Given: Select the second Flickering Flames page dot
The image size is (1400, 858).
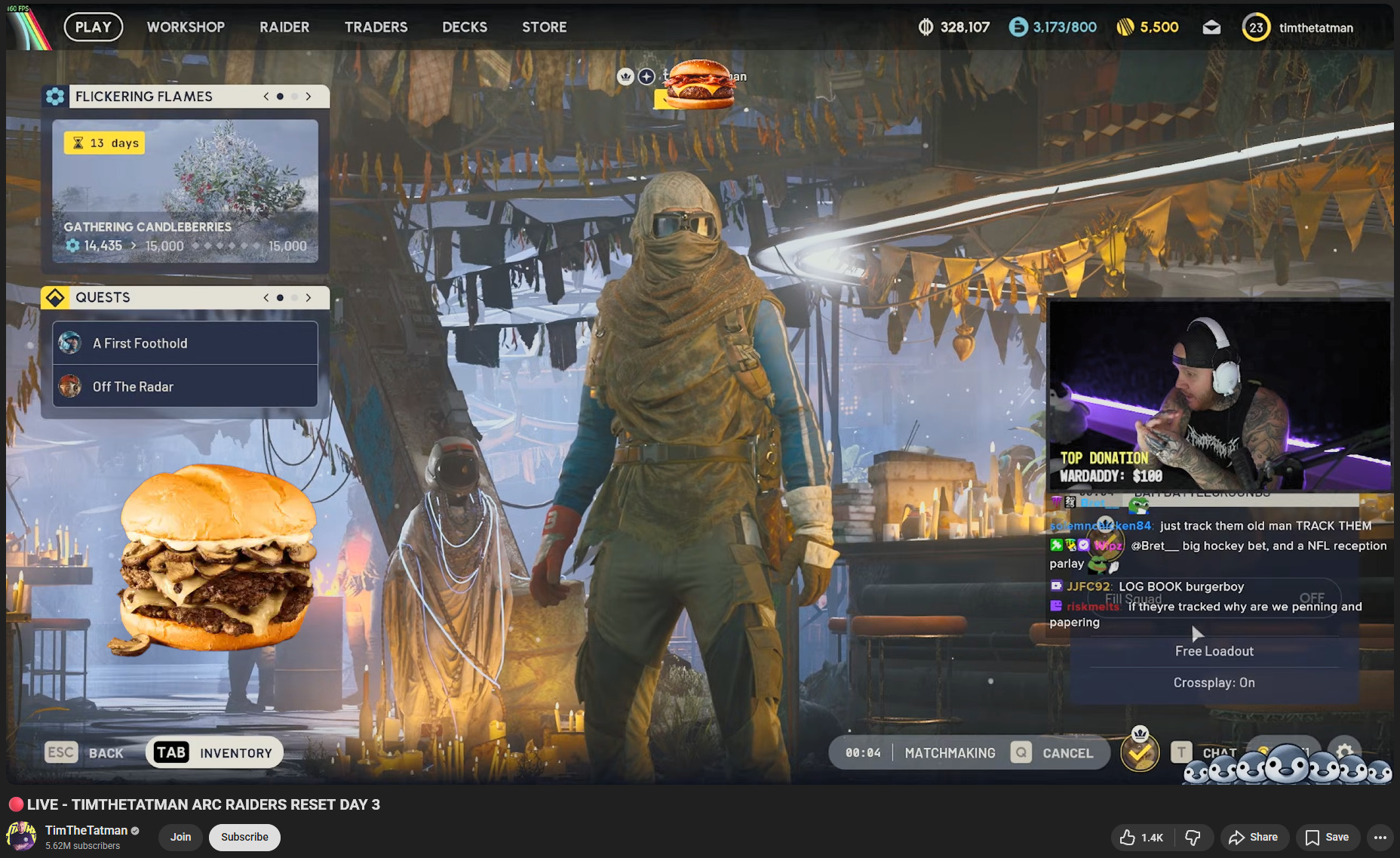Looking at the screenshot, I should (294, 97).
